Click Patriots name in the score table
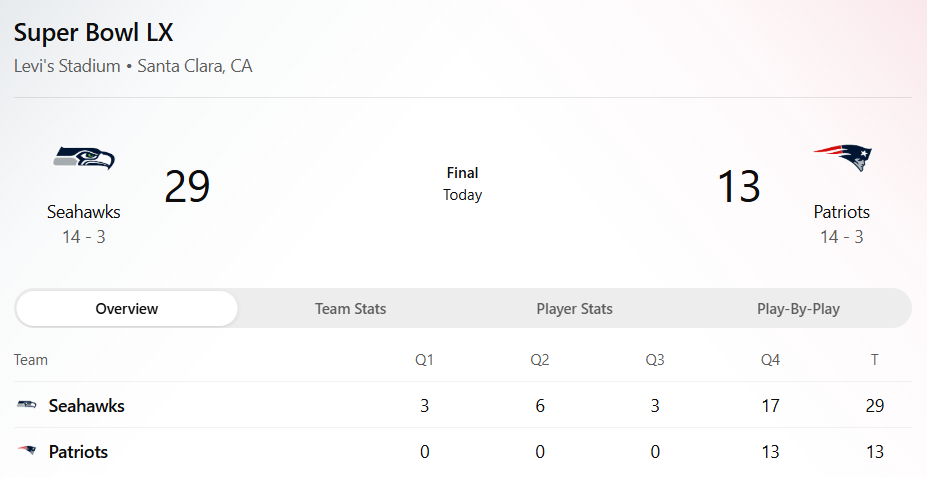This screenshot has width=927, height=478. click(x=78, y=452)
